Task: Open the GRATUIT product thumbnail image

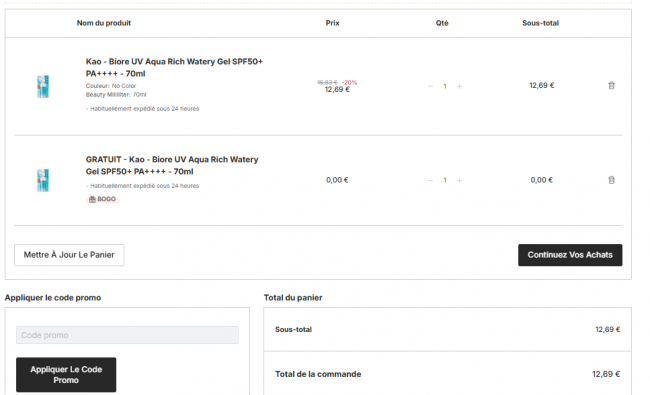Action: click(x=43, y=180)
